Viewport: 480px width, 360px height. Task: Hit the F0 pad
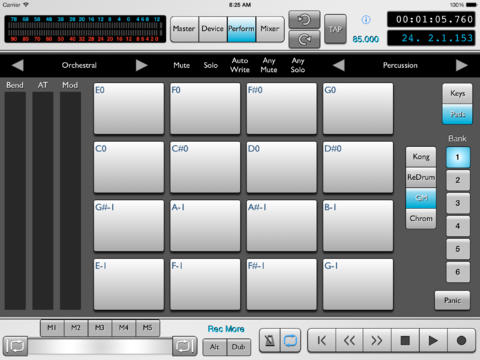click(x=205, y=109)
